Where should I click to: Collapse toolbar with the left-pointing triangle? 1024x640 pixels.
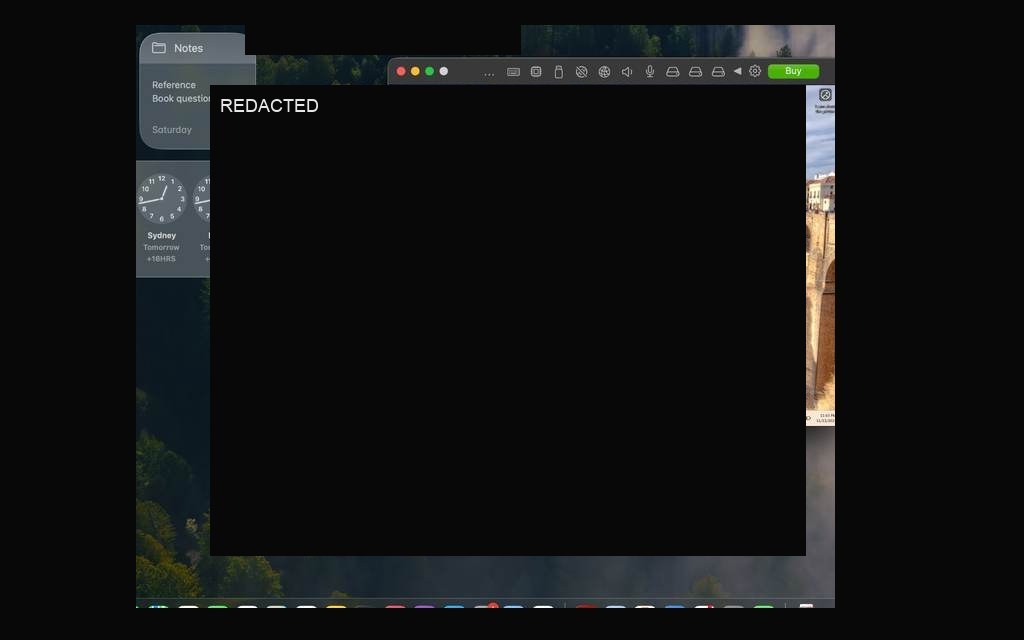[x=737, y=71]
